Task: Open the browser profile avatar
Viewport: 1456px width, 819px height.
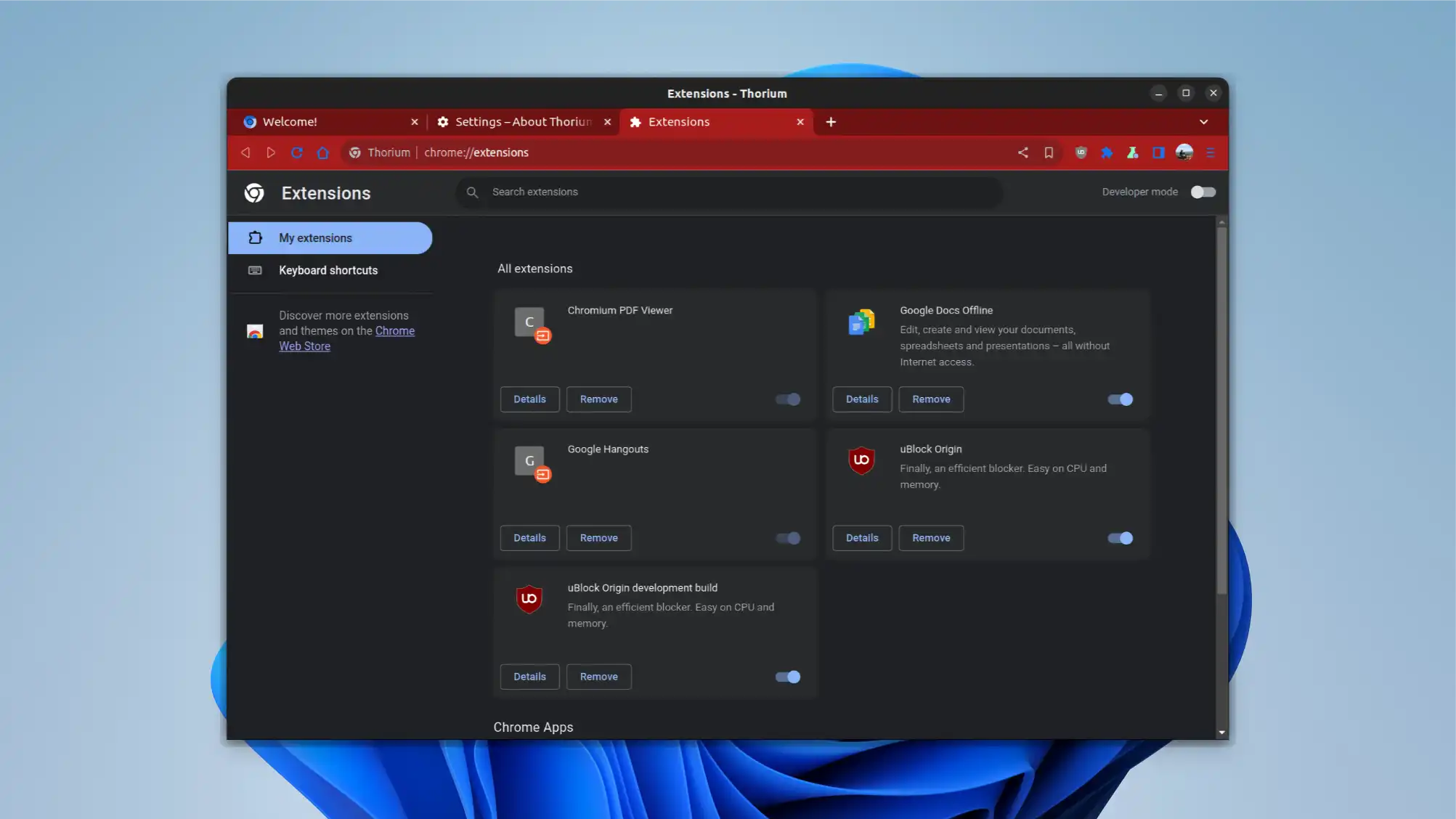Action: pyautogui.click(x=1184, y=152)
